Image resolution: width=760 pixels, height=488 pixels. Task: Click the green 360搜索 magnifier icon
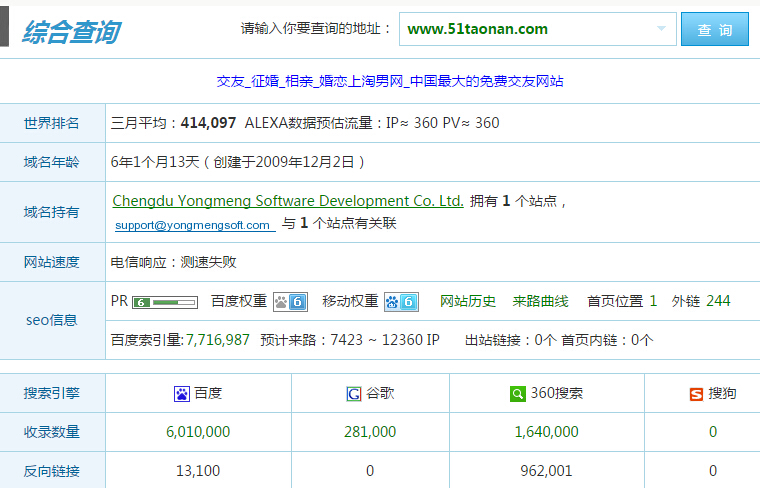point(518,394)
